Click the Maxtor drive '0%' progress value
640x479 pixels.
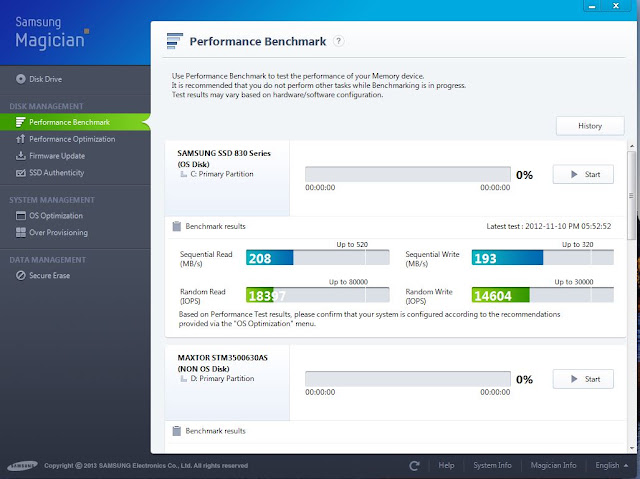(524, 380)
